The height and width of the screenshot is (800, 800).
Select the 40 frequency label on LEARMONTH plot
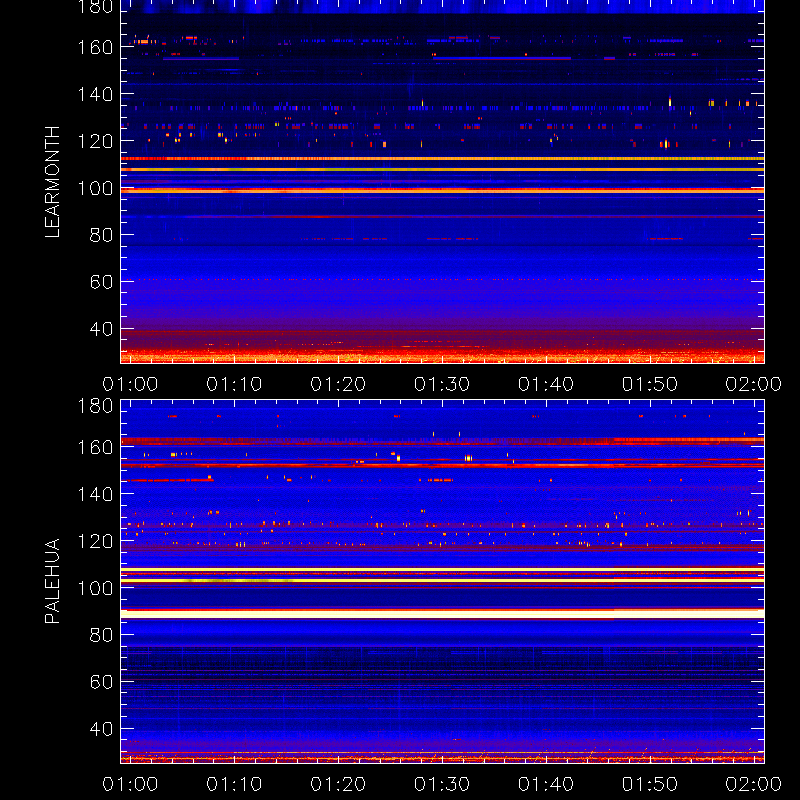coord(101,329)
